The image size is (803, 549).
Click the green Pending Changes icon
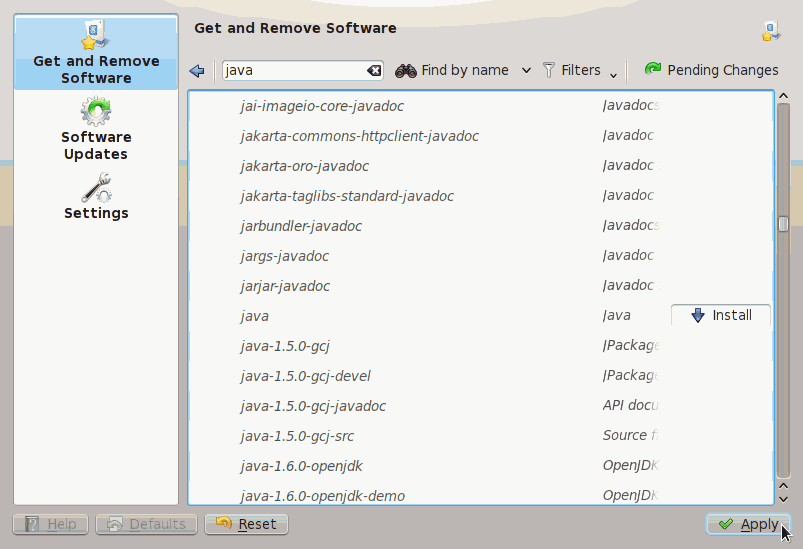pos(652,69)
